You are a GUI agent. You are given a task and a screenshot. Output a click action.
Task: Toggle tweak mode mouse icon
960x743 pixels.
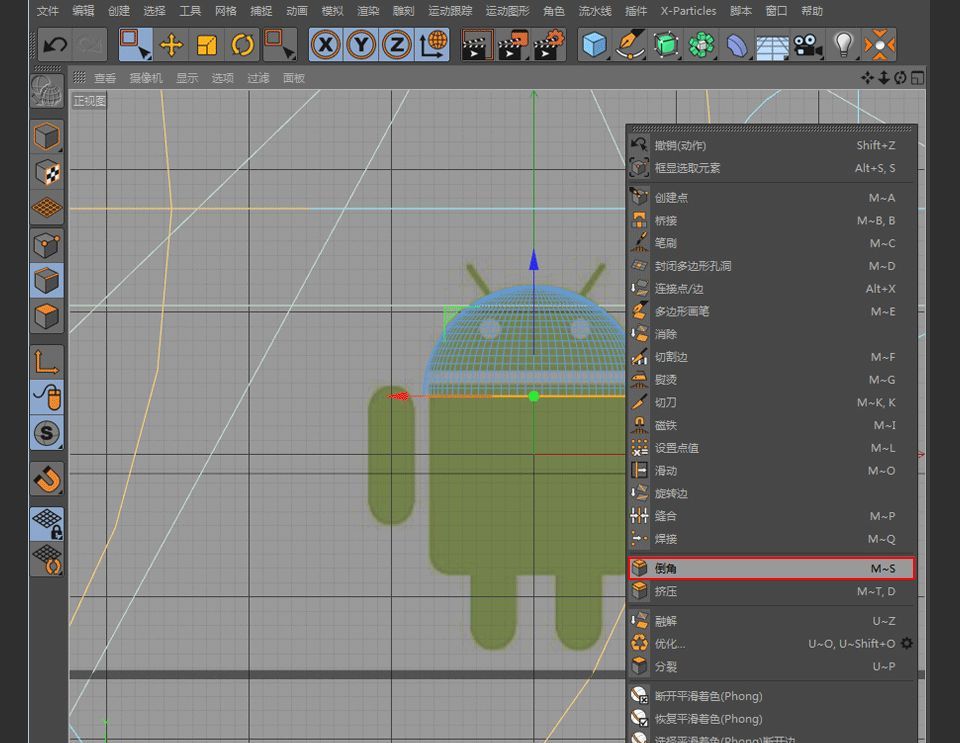pos(47,397)
